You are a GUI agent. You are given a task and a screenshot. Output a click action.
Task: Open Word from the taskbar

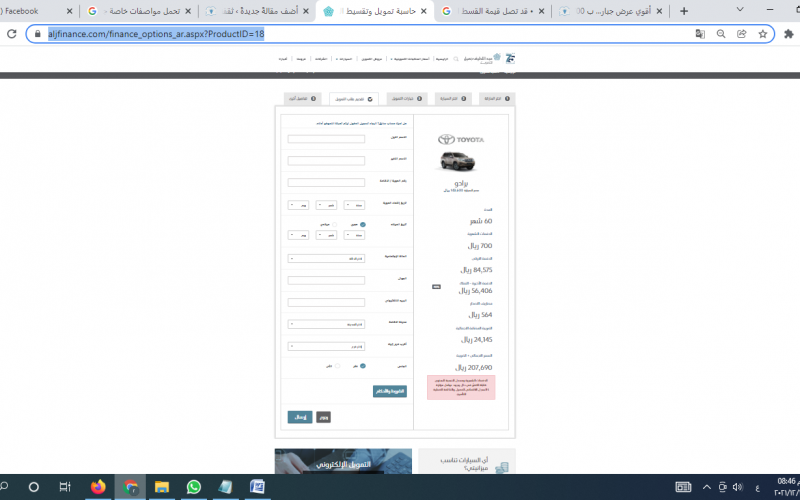257,487
